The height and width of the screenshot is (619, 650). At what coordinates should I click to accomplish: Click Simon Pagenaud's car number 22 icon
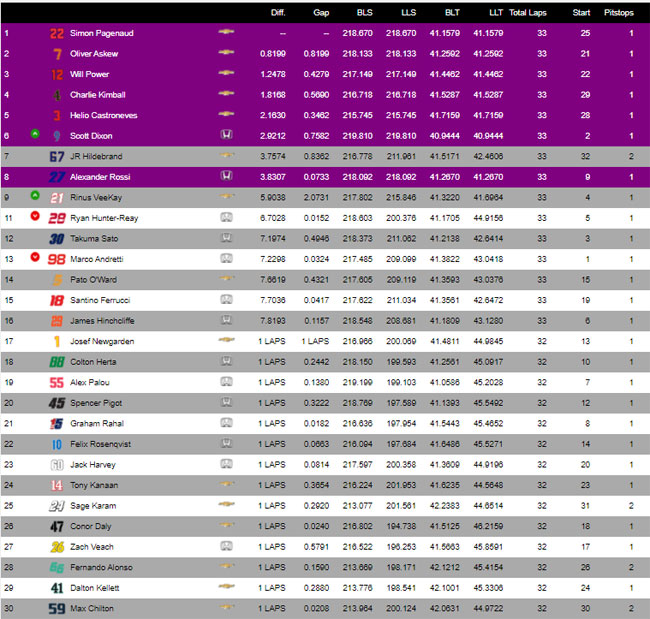coord(57,34)
